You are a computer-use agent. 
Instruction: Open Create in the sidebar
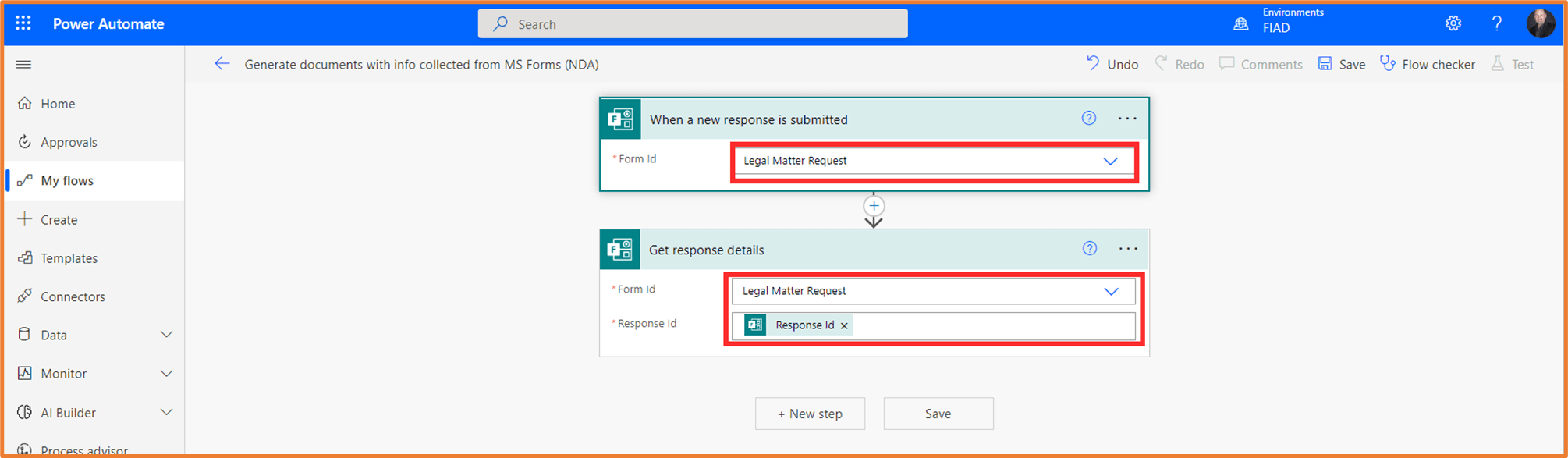(x=94, y=219)
